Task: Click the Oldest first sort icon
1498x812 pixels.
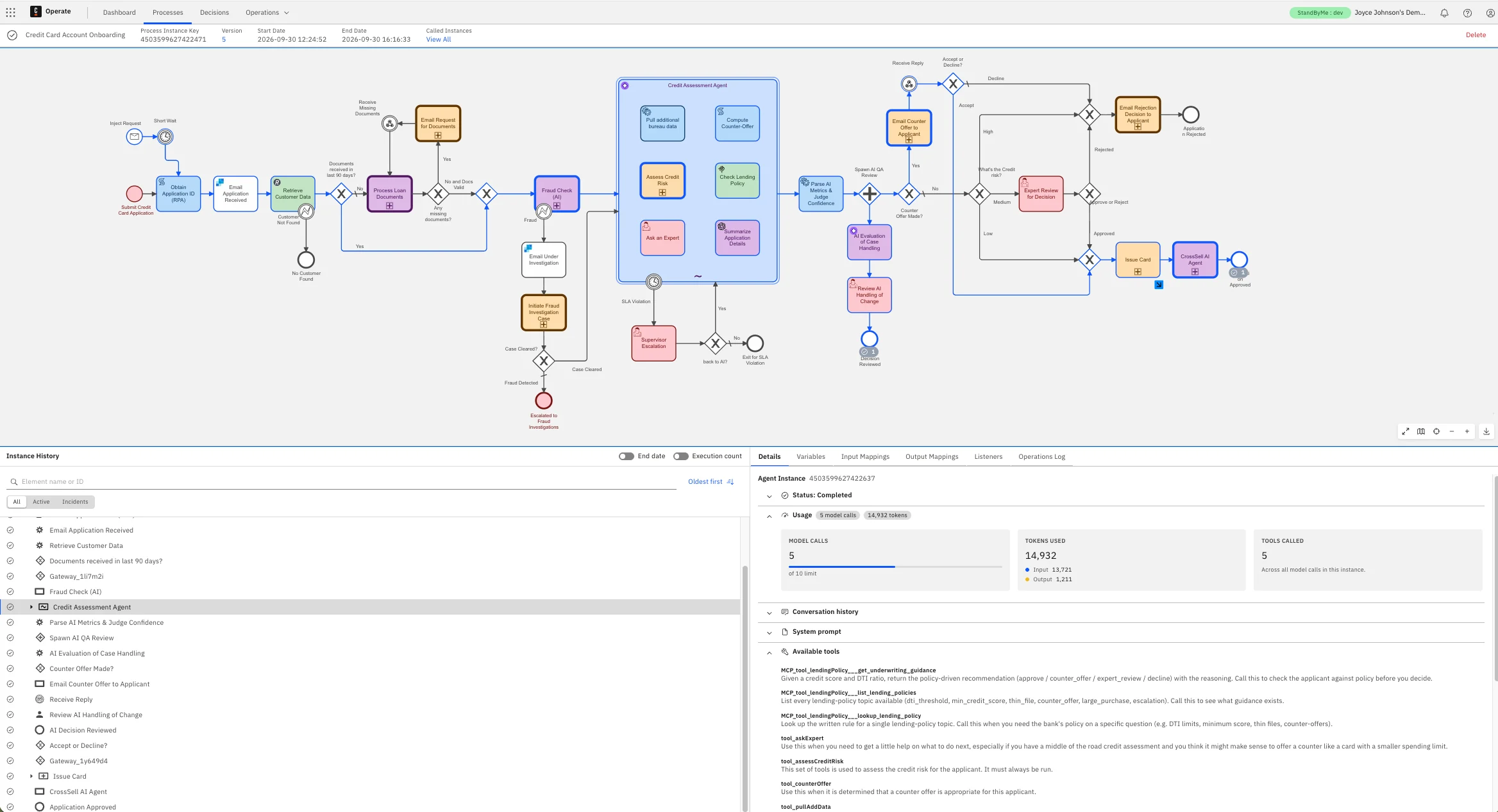Action: point(730,481)
